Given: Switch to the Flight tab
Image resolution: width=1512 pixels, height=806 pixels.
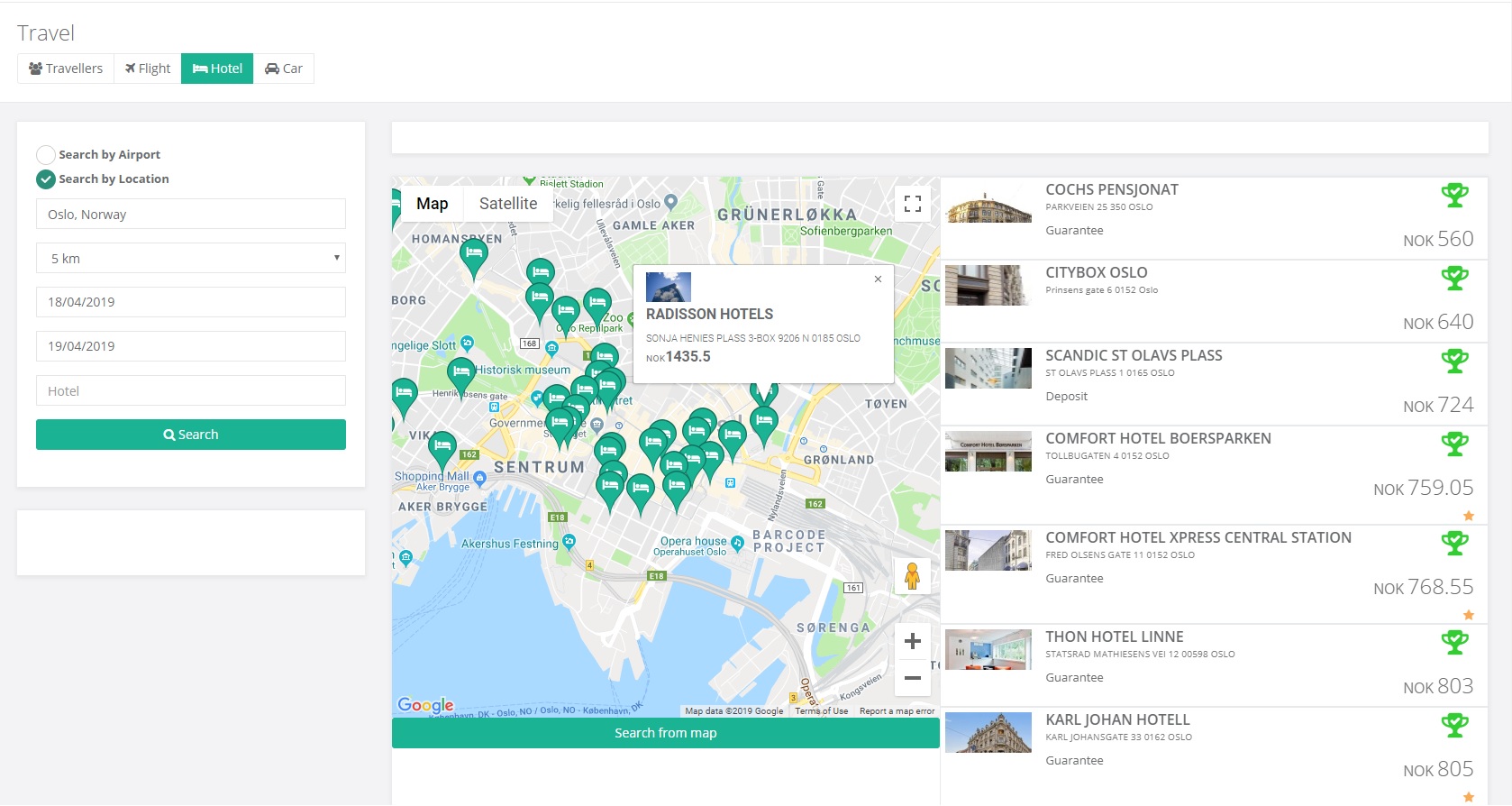Looking at the screenshot, I should point(148,69).
